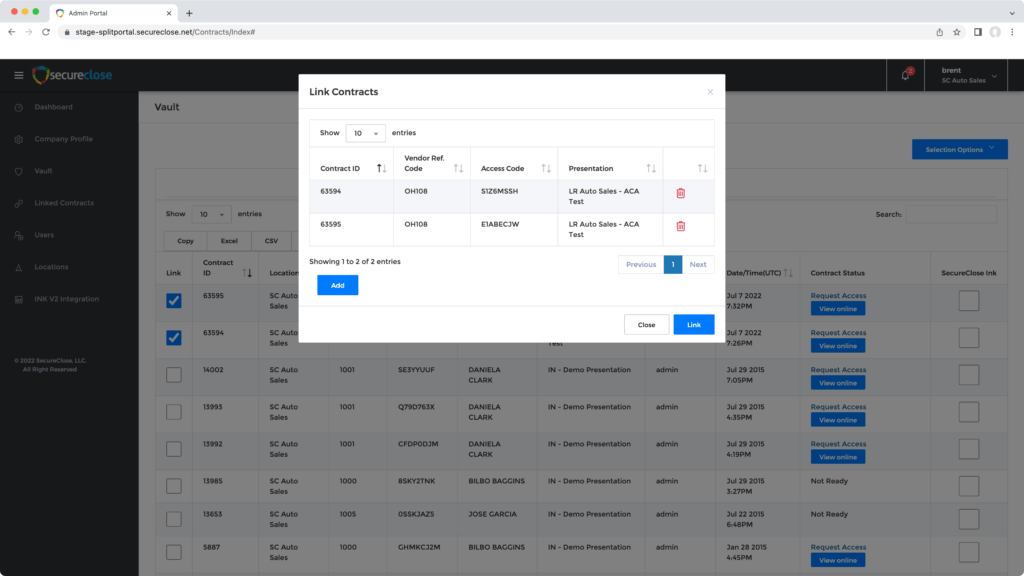The image size is (1024, 576).
Task: Sort modal by Contract ID arrows
Action: click(381, 168)
